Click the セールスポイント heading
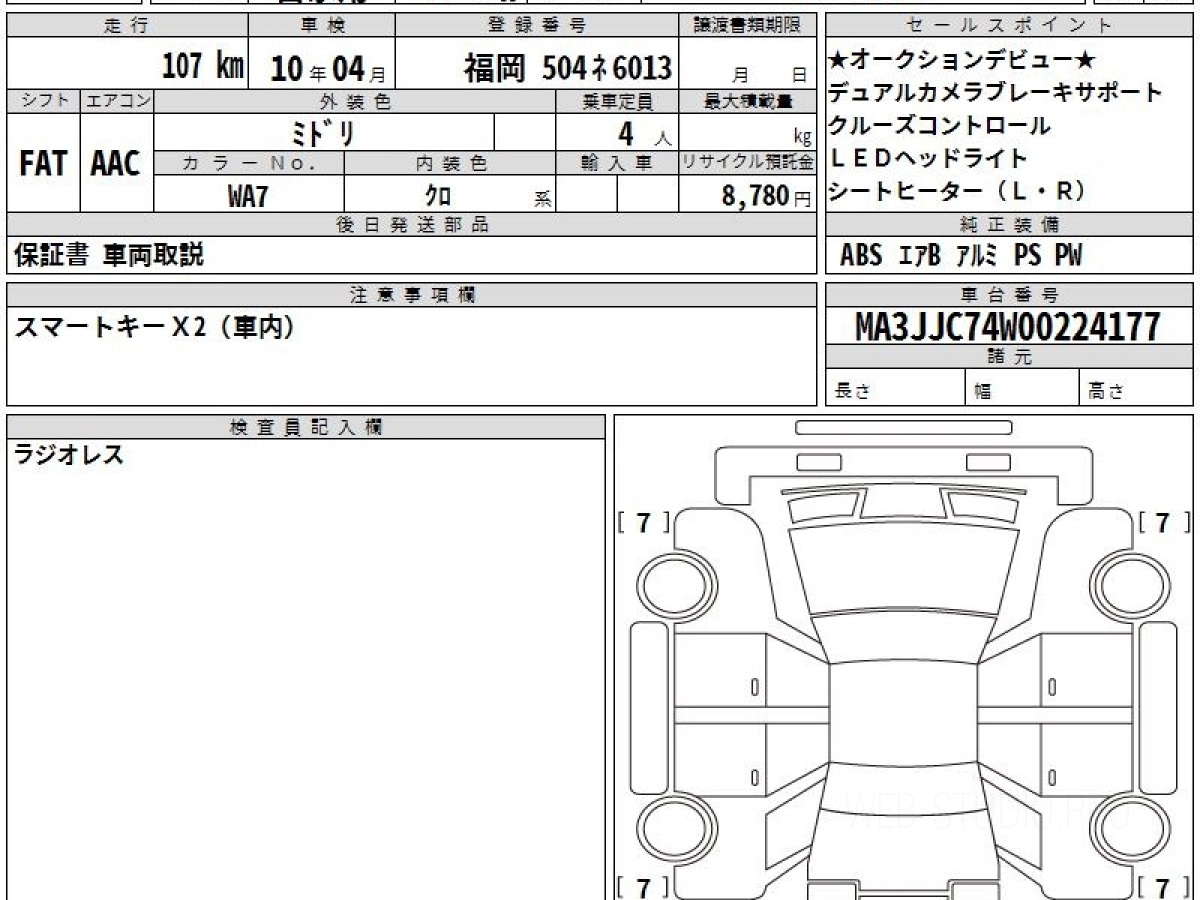The height and width of the screenshot is (900, 1200). click(1009, 26)
